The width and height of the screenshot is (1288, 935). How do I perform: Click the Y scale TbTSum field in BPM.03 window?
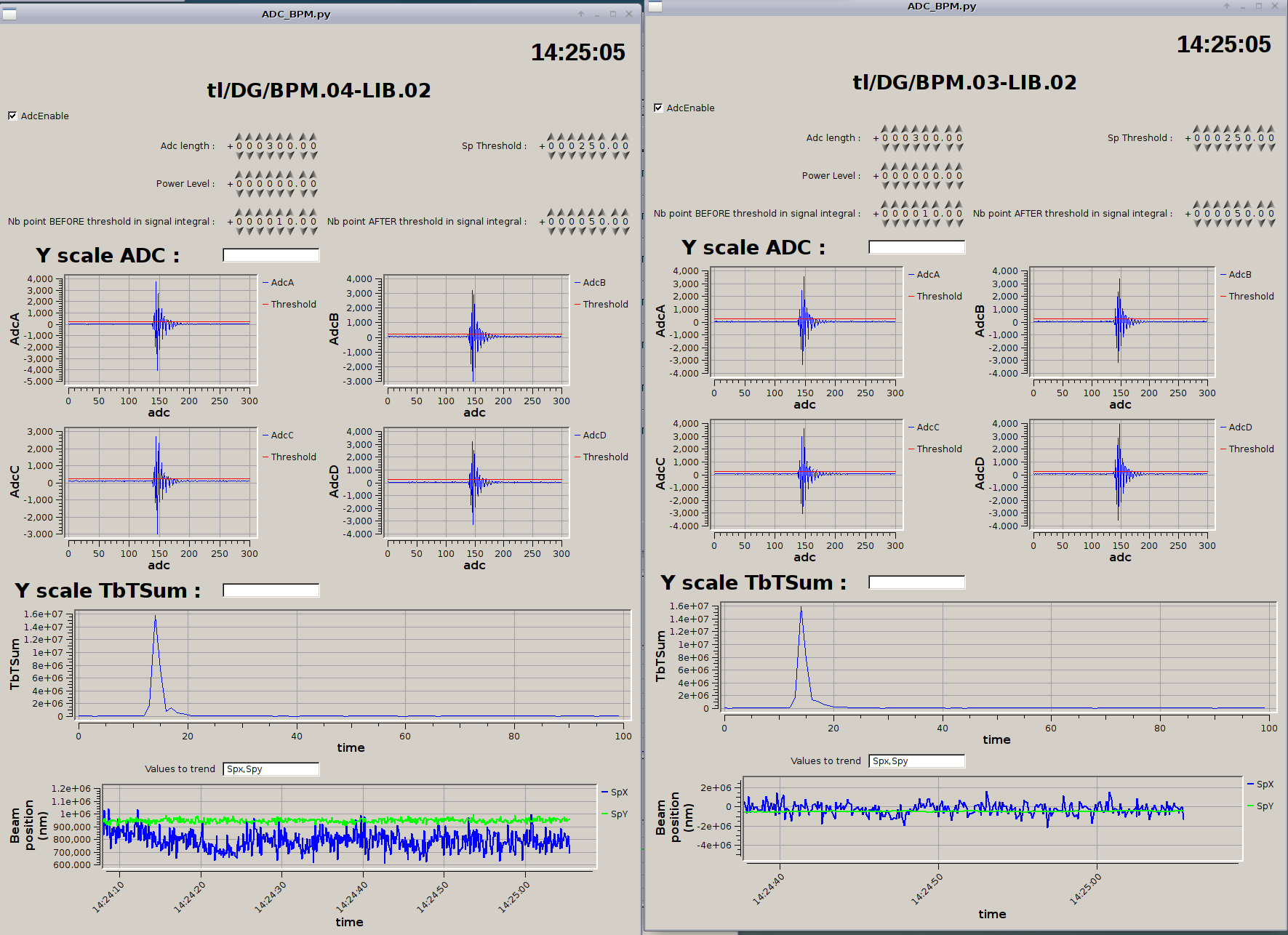pos(916,582)
